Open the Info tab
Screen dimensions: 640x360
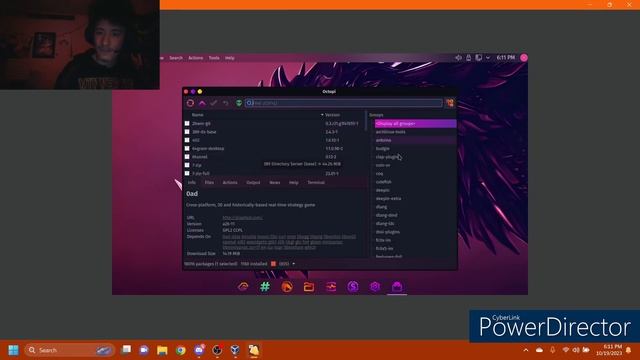pos(191,182)
